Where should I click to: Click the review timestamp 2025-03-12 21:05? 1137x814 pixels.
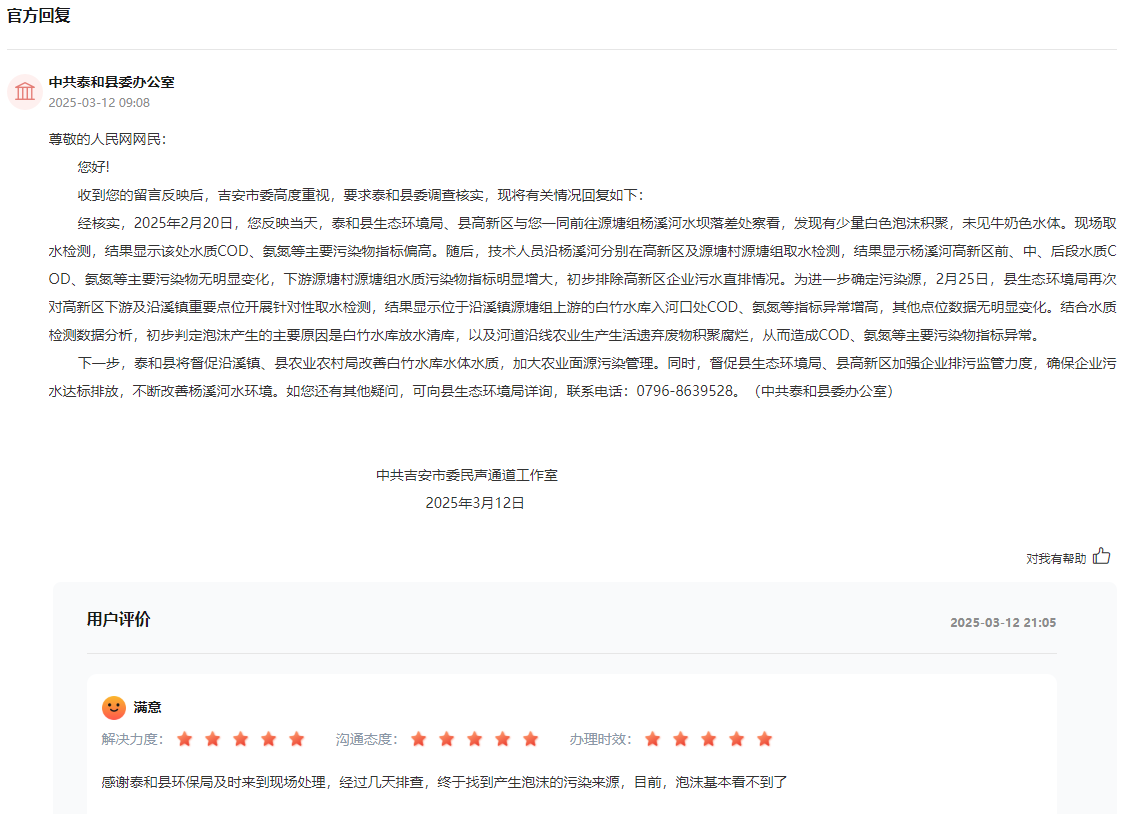coord(1002,622)
